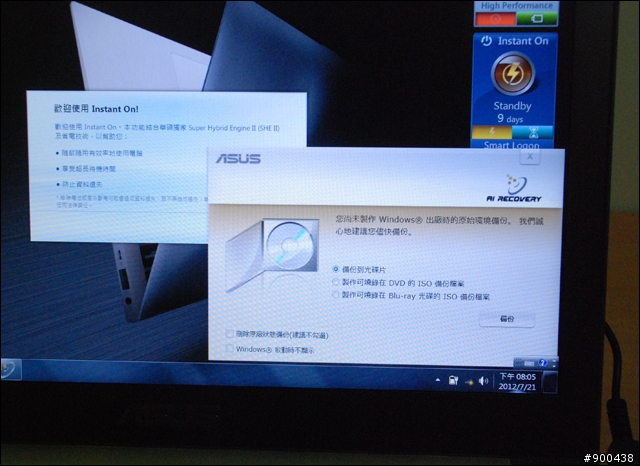Click the network tray icon
Image resolution: width=640 pixels, height=466 pixels.
pyautogui.click(x=469, y=382)
